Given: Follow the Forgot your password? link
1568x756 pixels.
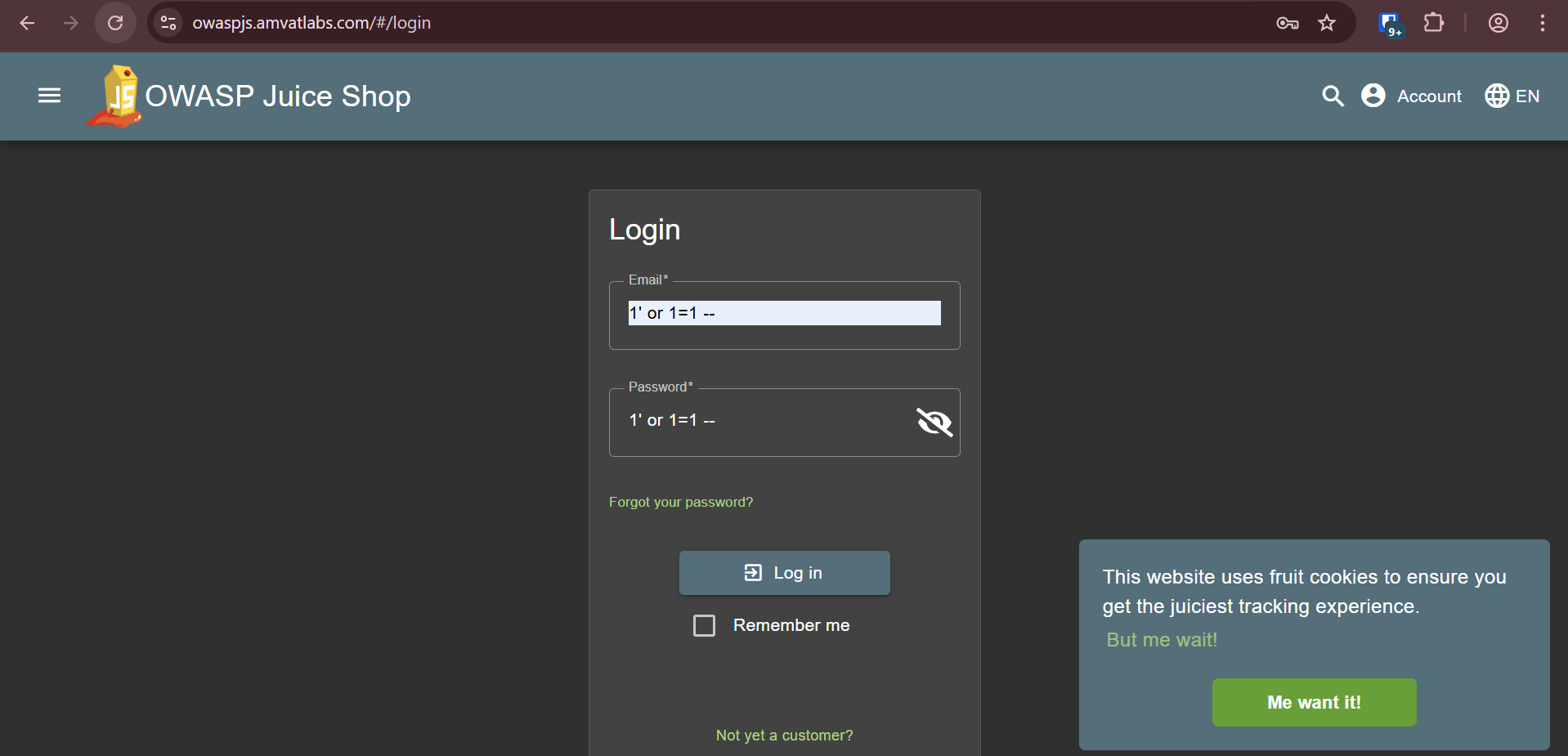Looking at the screenshot, I should (x=680, y=502).
